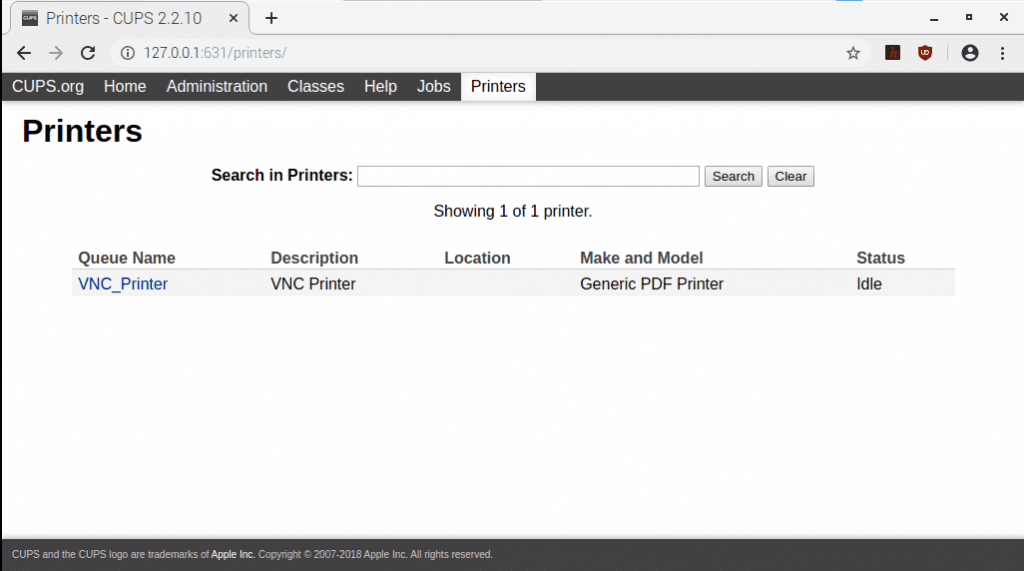Open a new browser tab

coord(271,18)
